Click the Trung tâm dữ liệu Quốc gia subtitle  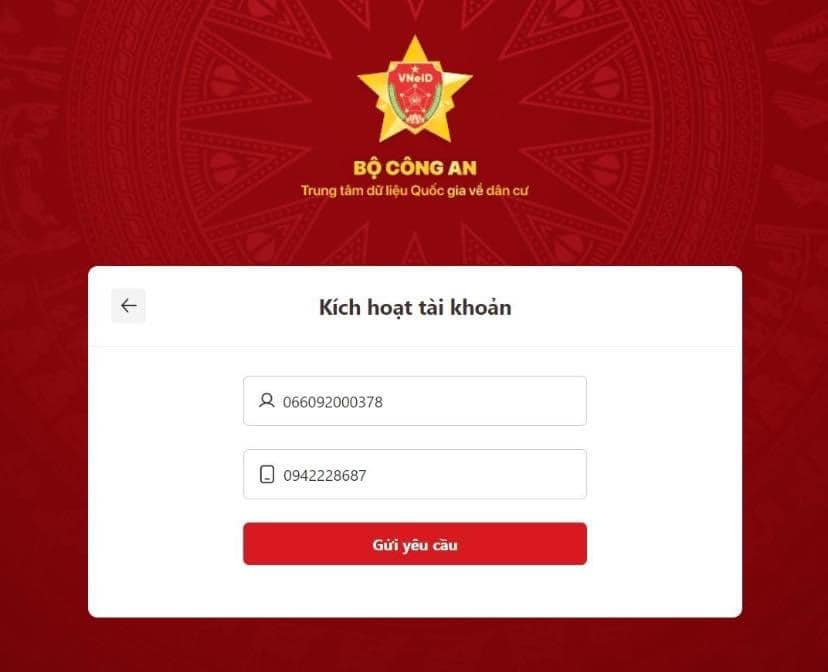415,191
